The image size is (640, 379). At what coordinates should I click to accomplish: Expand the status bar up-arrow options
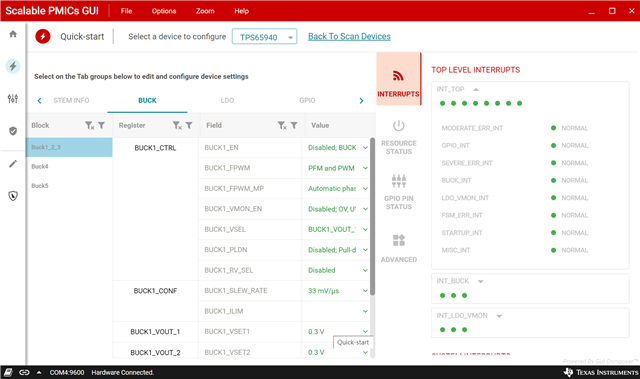[39, 372]
